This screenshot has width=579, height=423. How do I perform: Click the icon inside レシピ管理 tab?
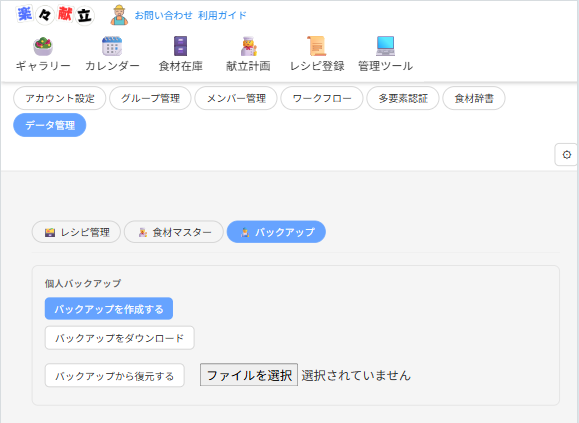(x=50, y=233)
